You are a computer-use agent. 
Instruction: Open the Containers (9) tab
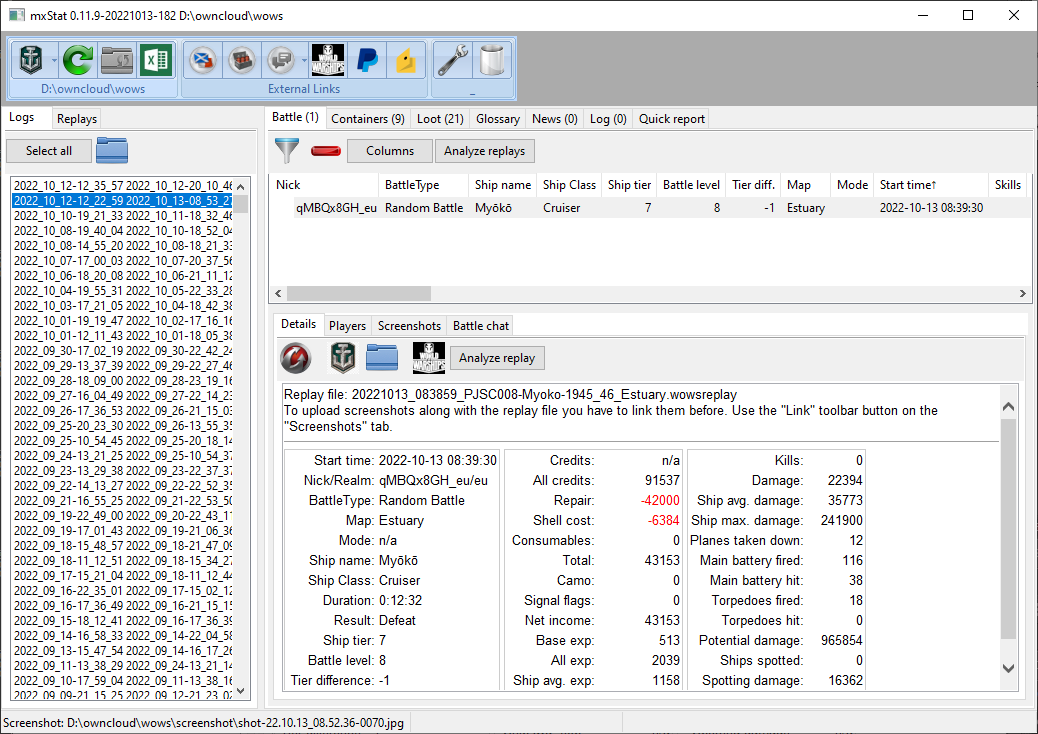(x=367, y=118)
